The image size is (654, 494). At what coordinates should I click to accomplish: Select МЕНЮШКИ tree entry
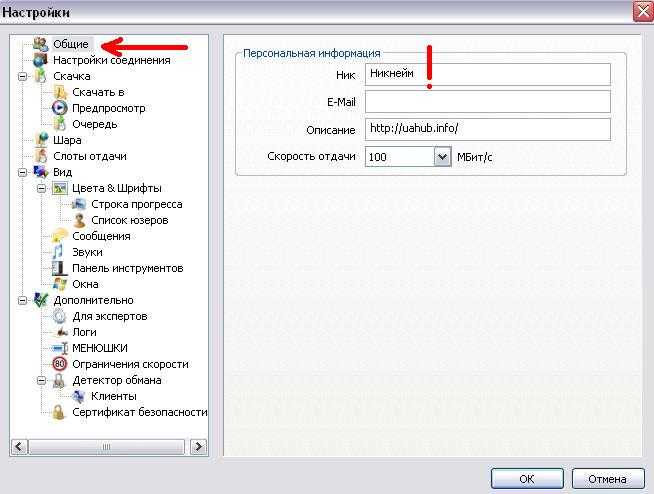[x=100, y=348]
